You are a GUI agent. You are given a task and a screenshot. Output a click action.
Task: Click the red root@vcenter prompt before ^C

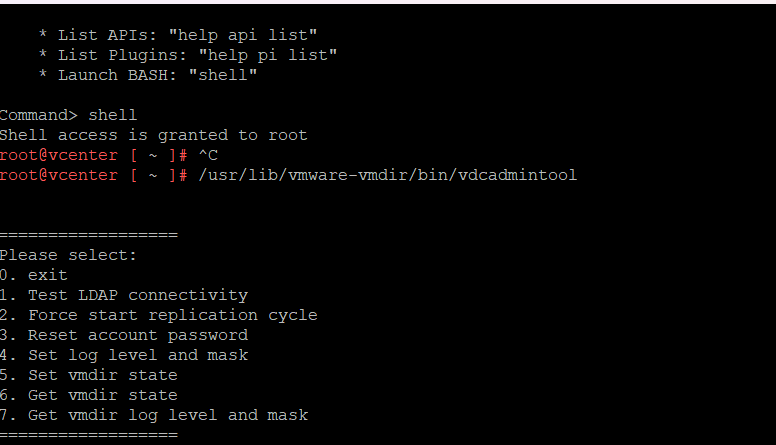(x=60, y=155)
